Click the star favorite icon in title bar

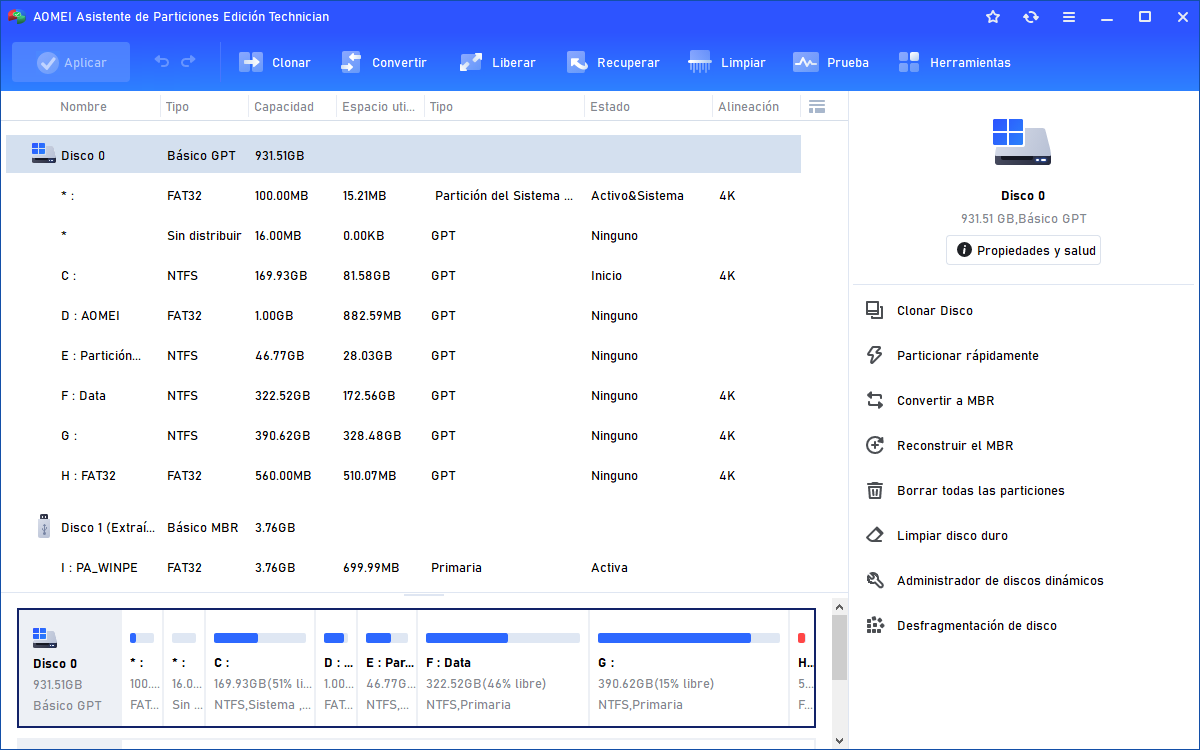tap(993, 17)
